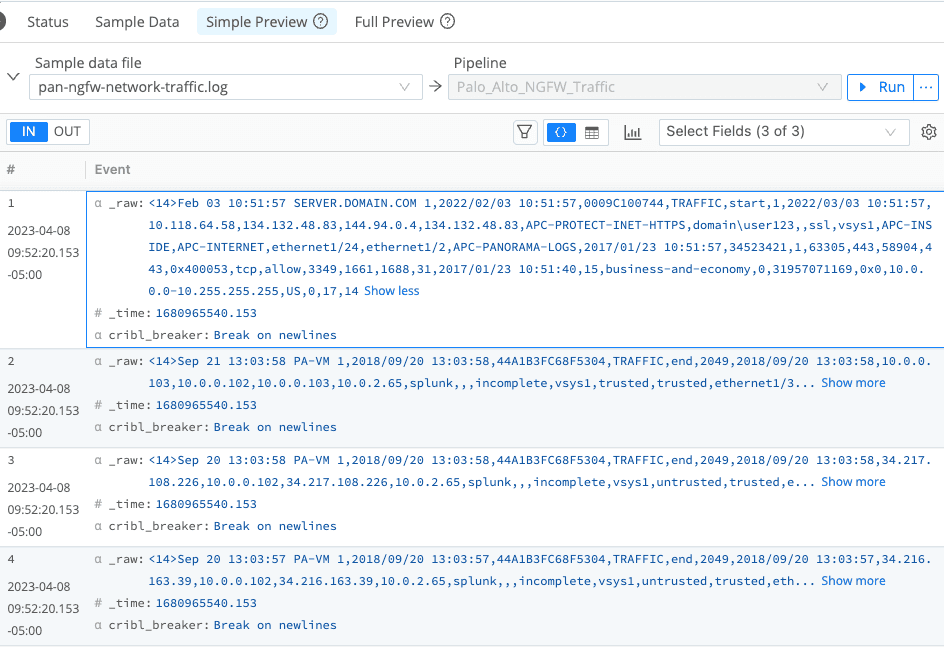Open the events chart view icon
This screenshot has height=647, width=944.
(x=632, y=131)
